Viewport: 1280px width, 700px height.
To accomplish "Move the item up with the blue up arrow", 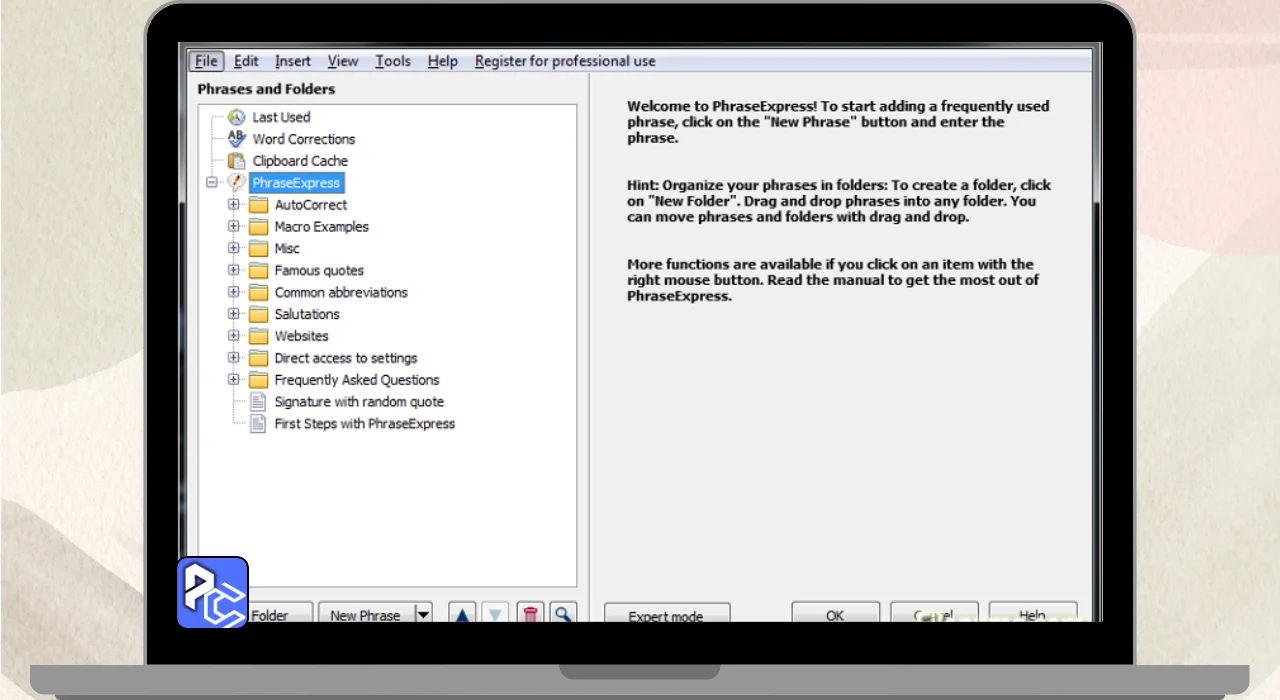I will (461, 612).
